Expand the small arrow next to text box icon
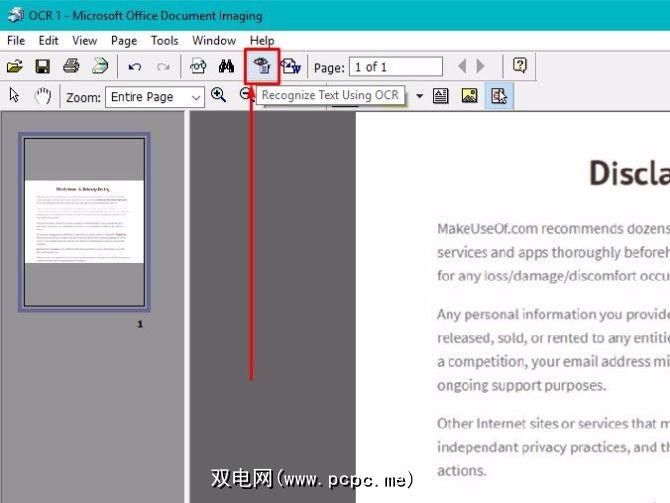The height and width of the screenshot is (503, 670). click(420, 96)
